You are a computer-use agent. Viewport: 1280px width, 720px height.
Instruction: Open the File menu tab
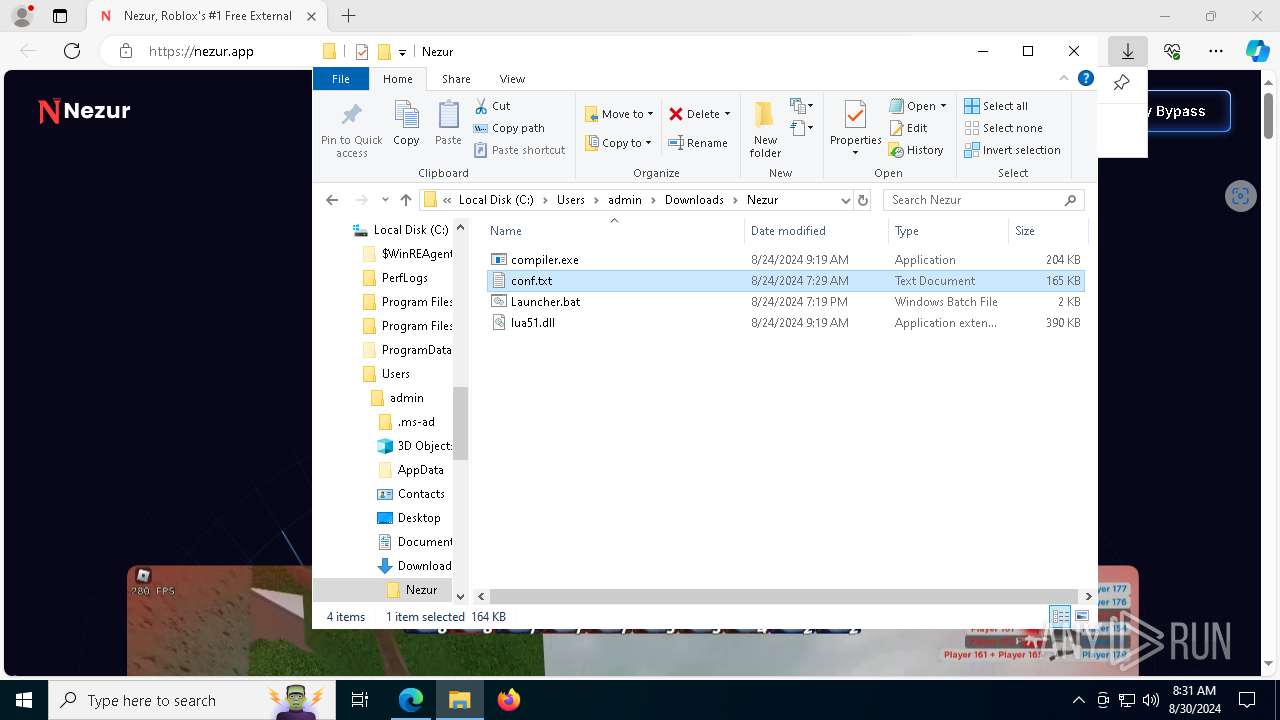coord(341,79)
